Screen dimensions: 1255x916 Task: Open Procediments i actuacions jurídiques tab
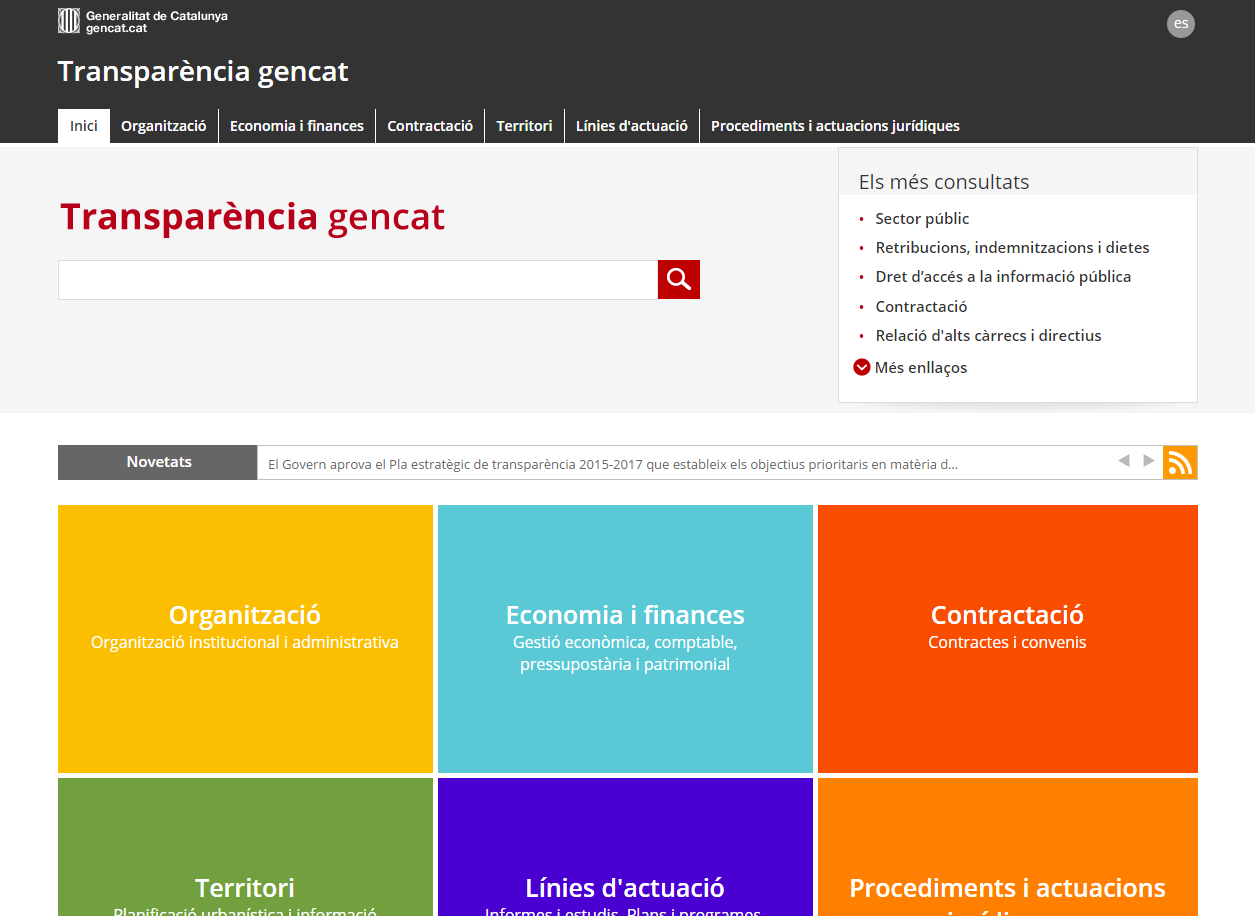coord(835,126)
